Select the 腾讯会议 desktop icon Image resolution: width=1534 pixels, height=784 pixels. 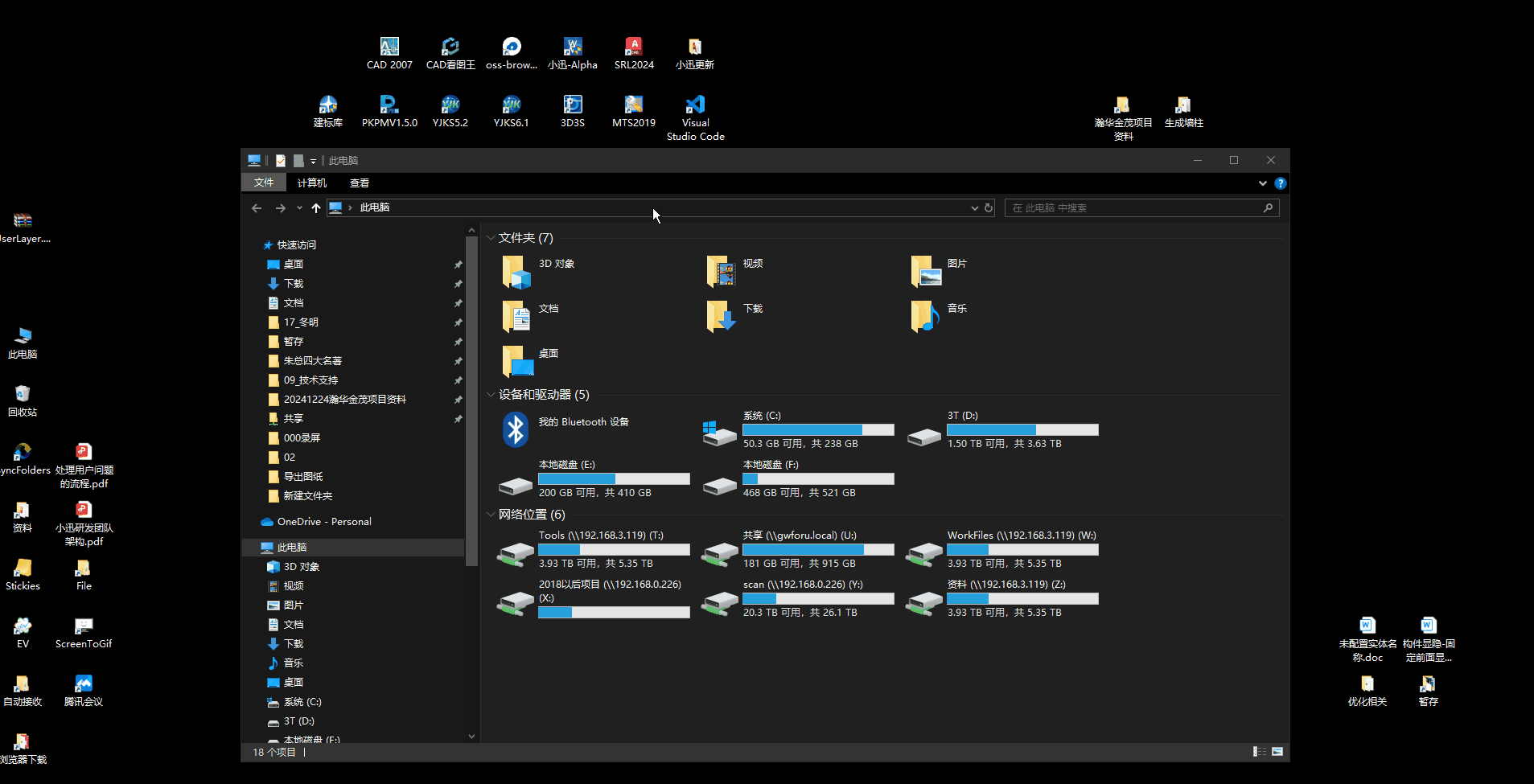[84, 684]
